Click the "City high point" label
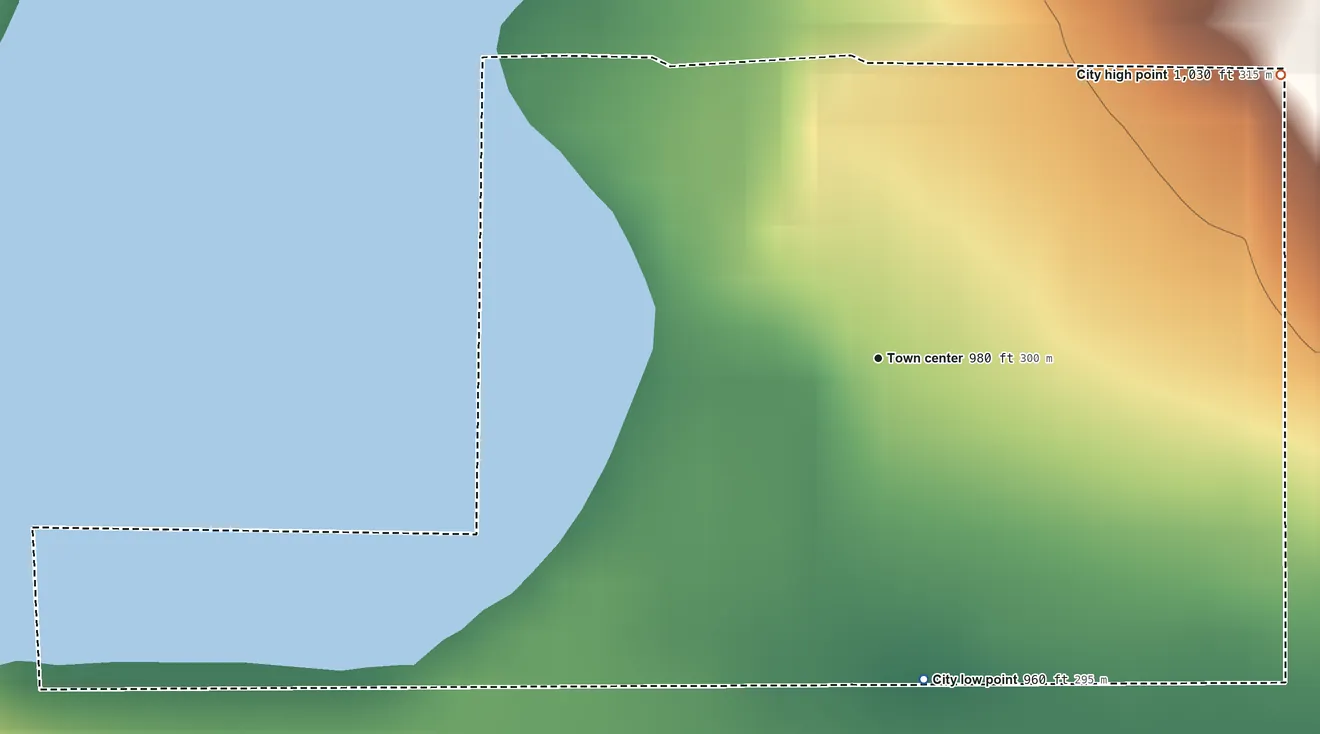1320x734 pixels. coord(1121,75)
